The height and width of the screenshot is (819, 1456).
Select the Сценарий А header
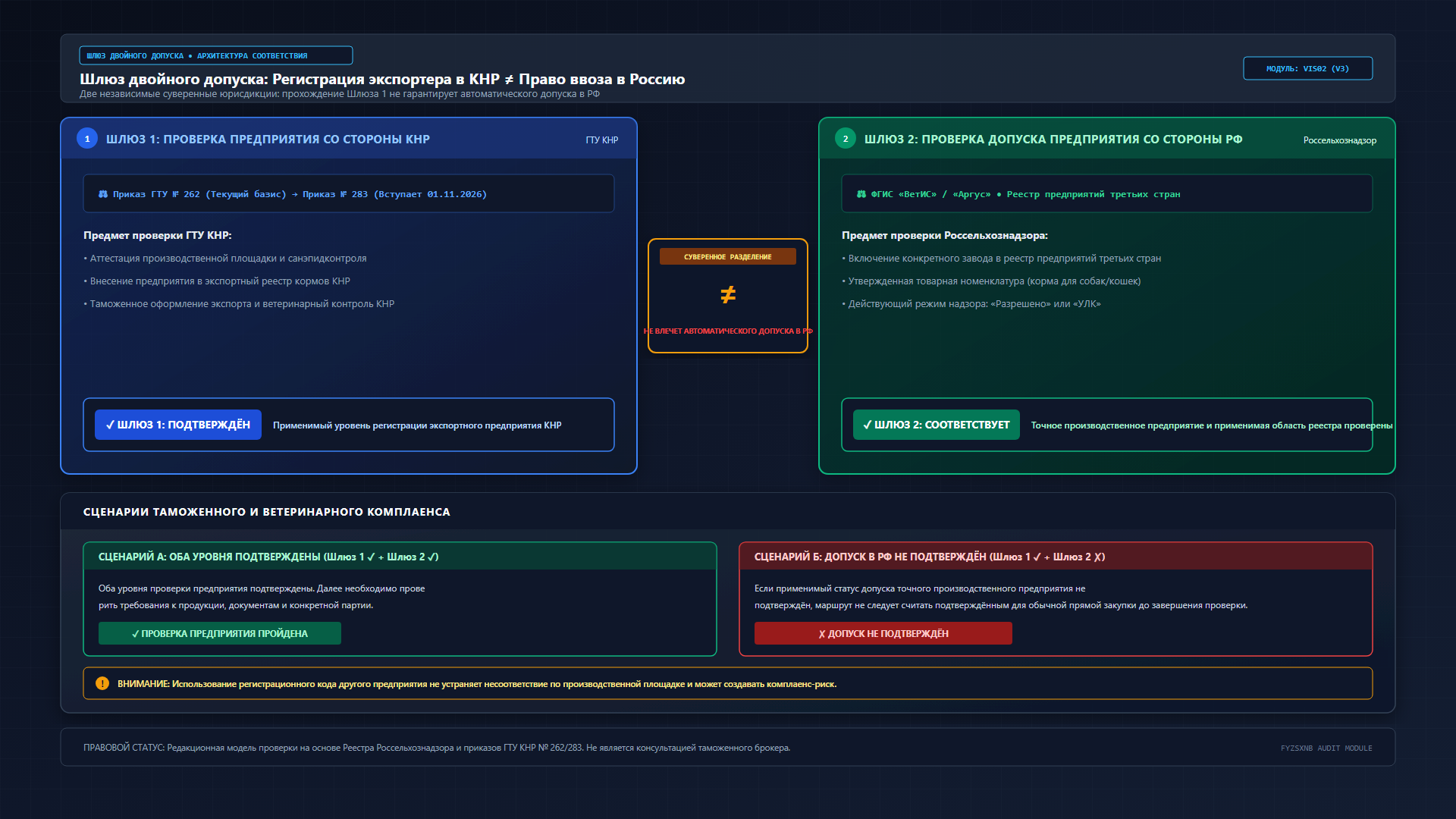[400, 557]
